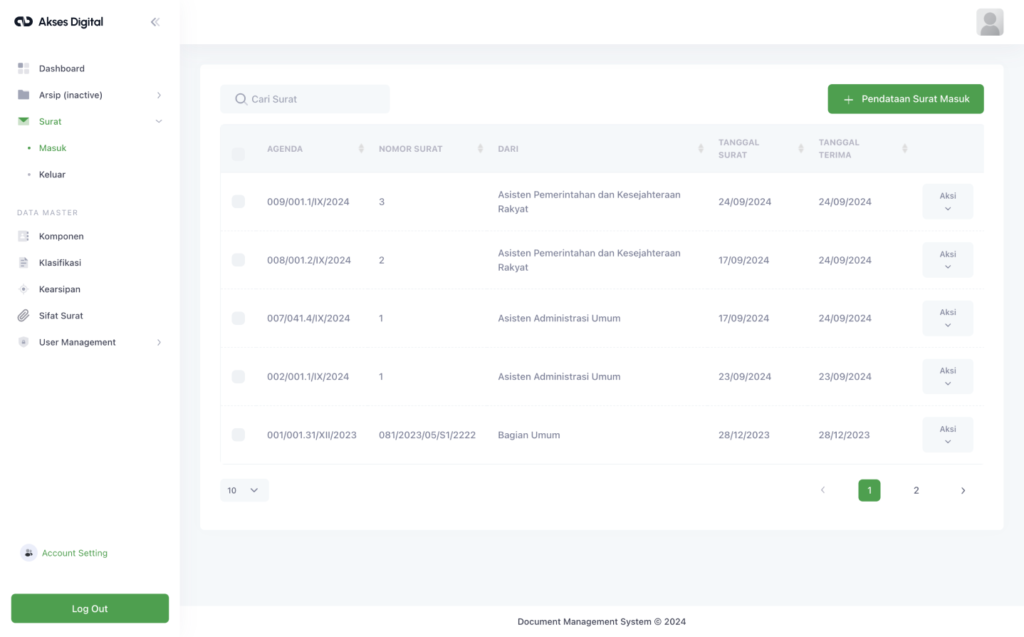The width and height of the screenshot is (1024, 637).
Task: Open the rows-per-page dropdown showing 10
Action: [x=244, y=490]
